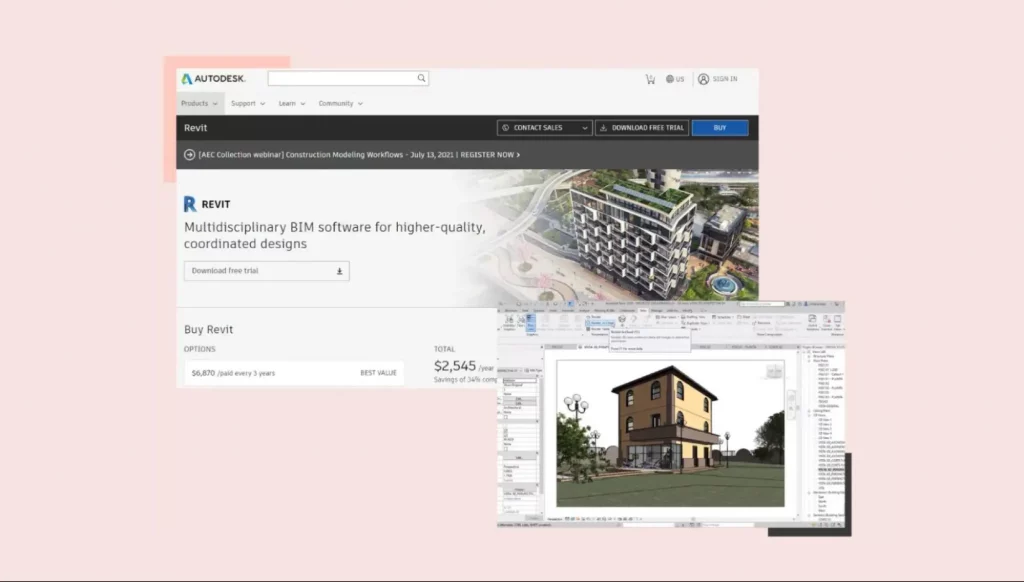Screen dimensions: 1024x582
Task: Click the white Download free trial button
Action: tap(266, 270)
